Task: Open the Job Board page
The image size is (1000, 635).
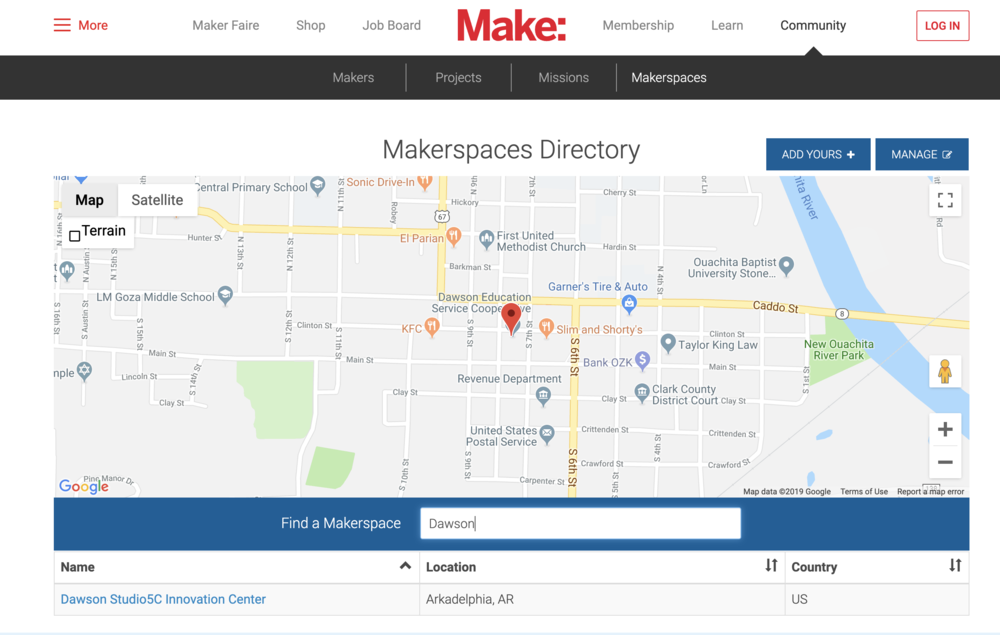Action: click(x=392, y=26)
